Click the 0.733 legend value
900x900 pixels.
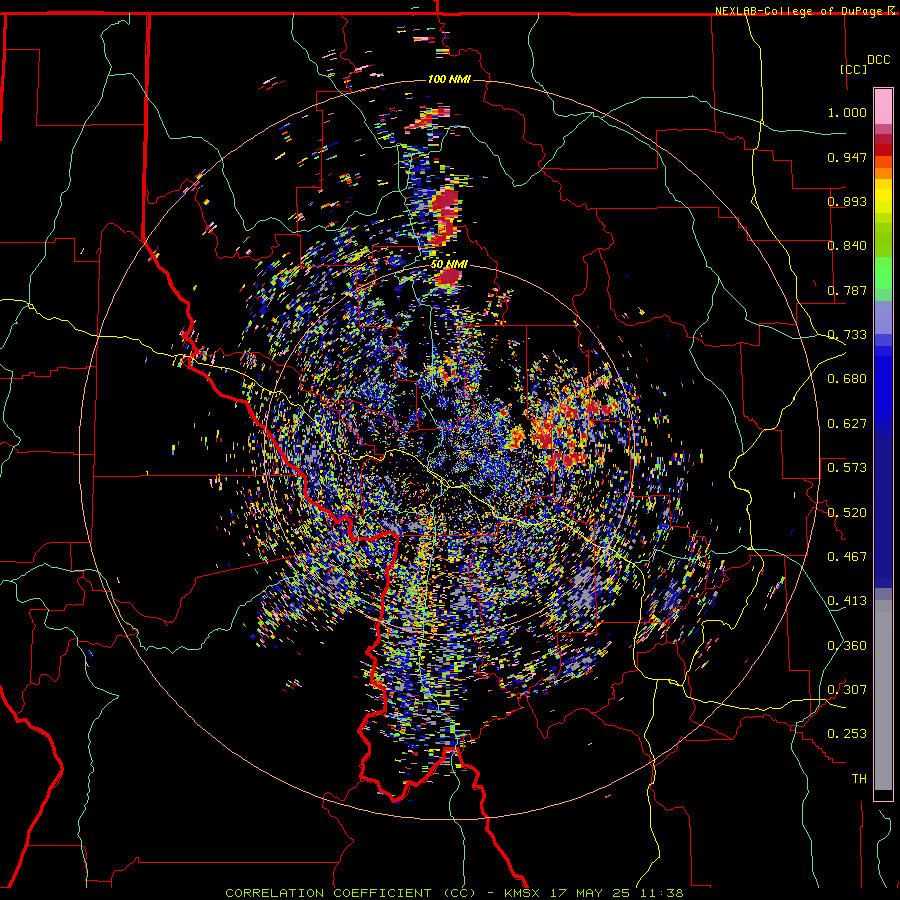pyautogui.click(x=847, y=335)
